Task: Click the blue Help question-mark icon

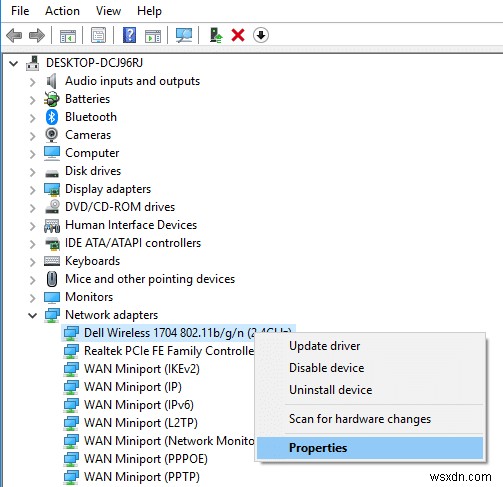Action: click(x=129, y=35)
